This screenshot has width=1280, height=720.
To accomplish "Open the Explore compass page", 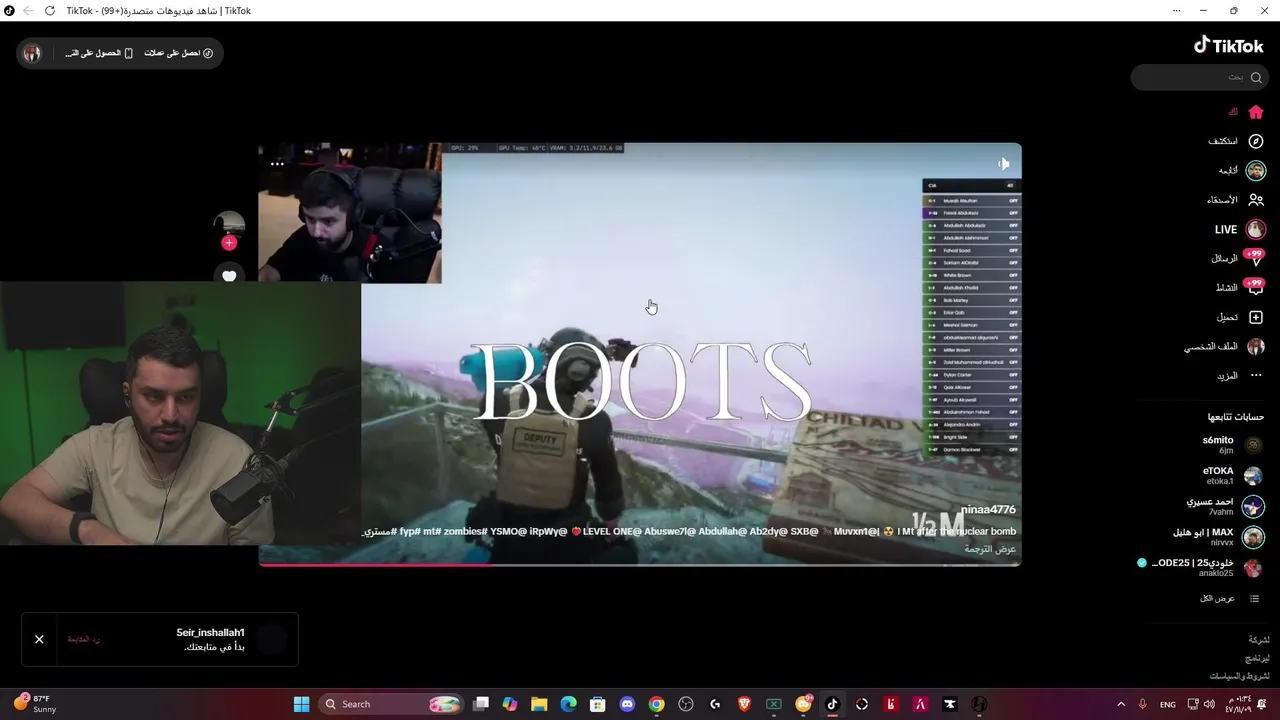I will [1256, 141].
